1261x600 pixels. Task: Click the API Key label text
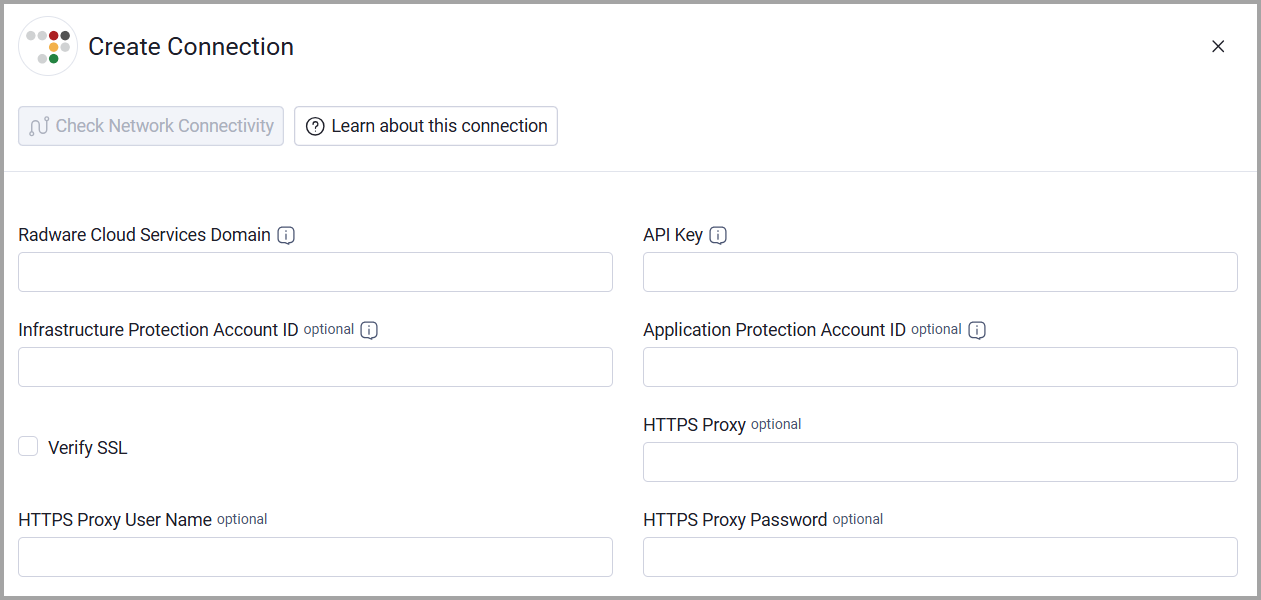click(x=673, y=235)
